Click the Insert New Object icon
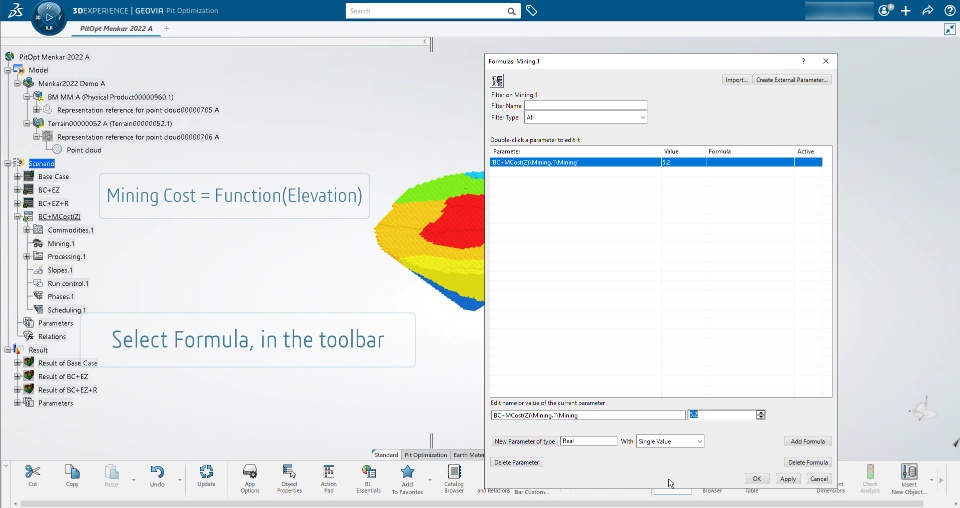Screen dimensions: 960x508 tap(909, 471)
